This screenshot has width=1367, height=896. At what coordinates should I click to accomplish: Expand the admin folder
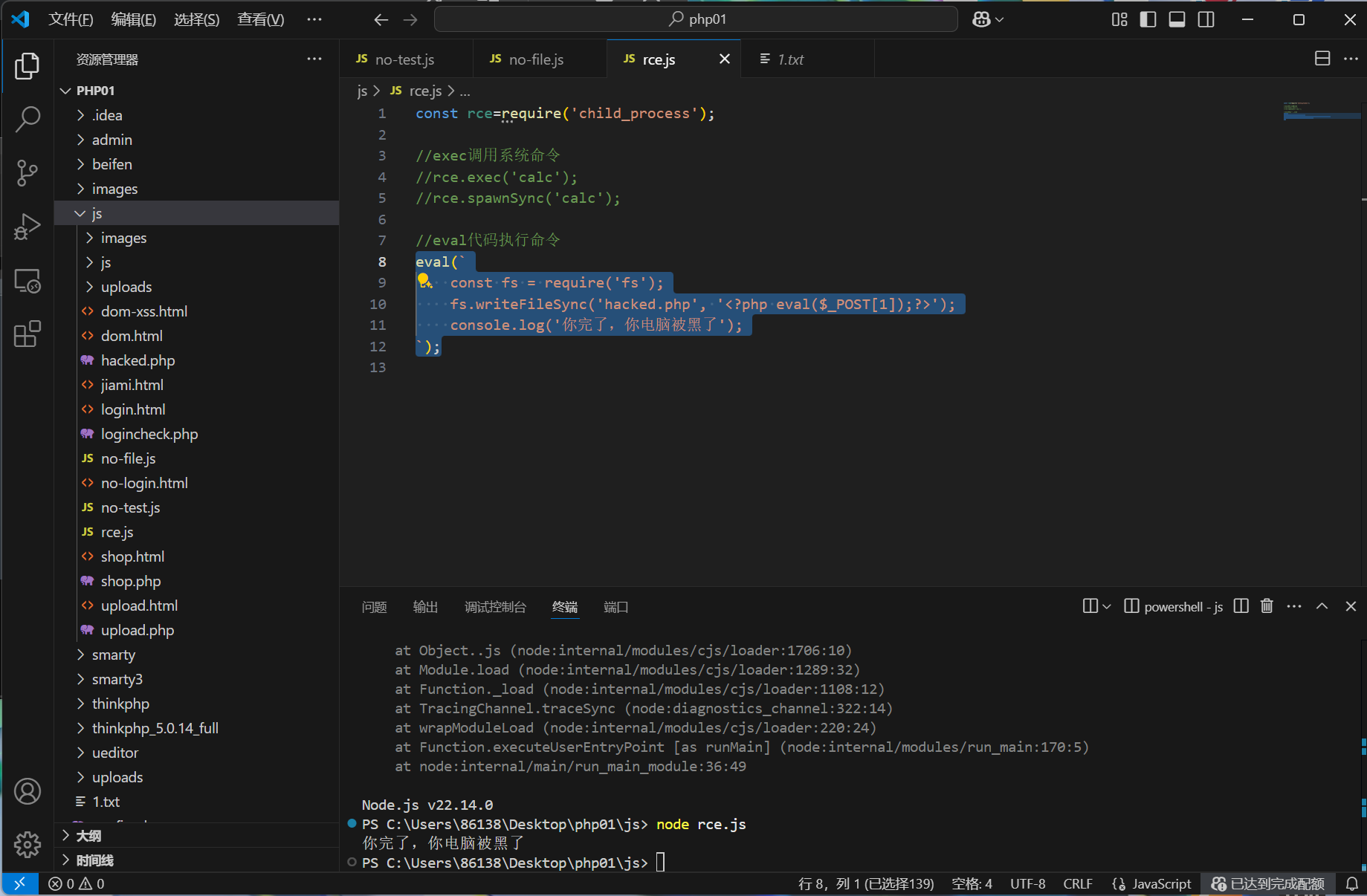point(197,140)
